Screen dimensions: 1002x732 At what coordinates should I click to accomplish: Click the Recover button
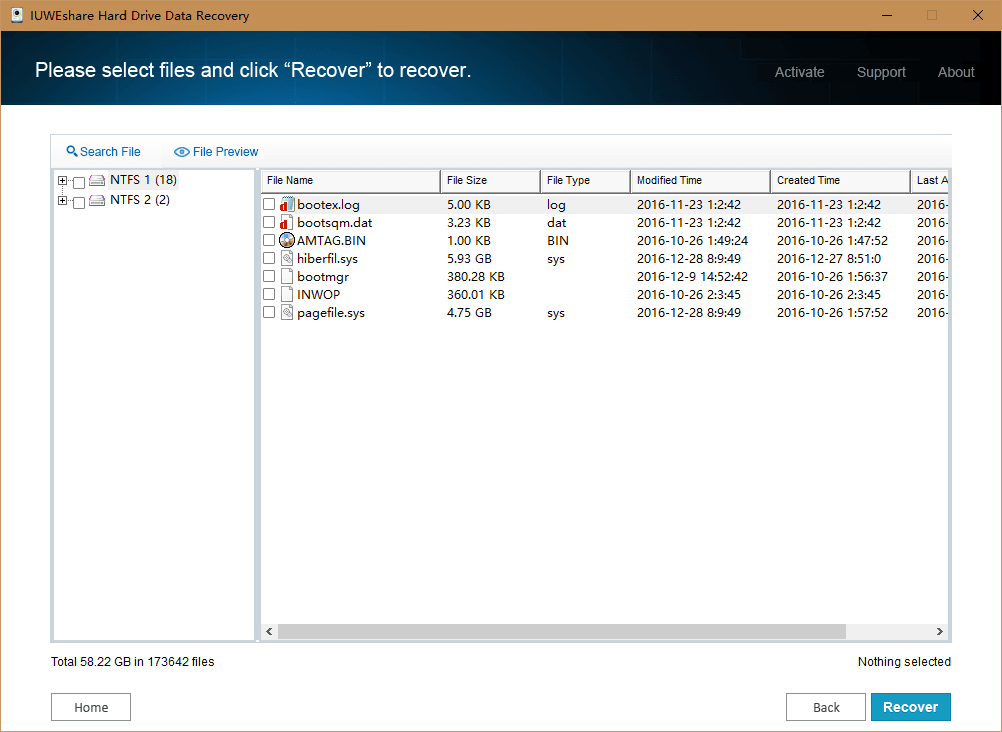911,707
